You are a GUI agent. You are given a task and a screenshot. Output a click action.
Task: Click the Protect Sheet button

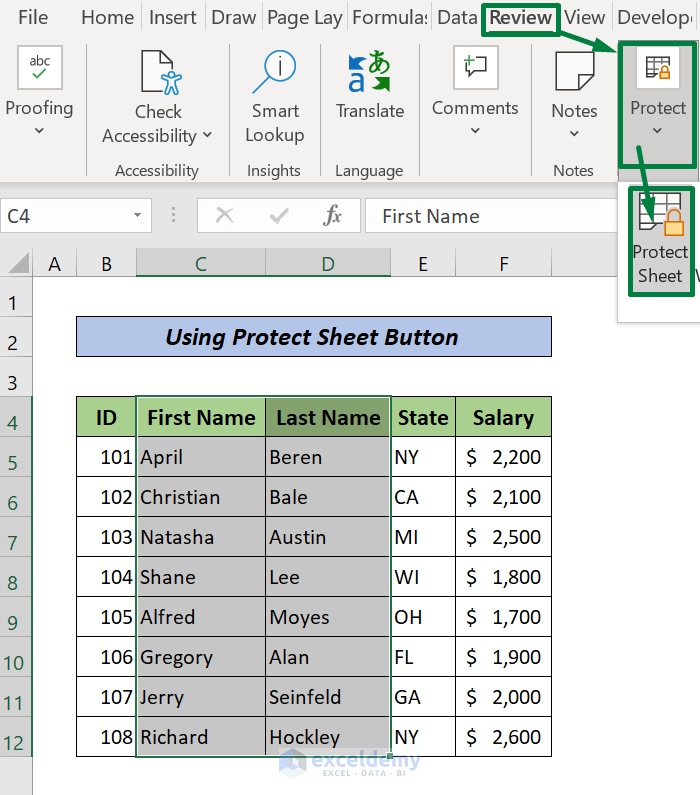[660, 241]
